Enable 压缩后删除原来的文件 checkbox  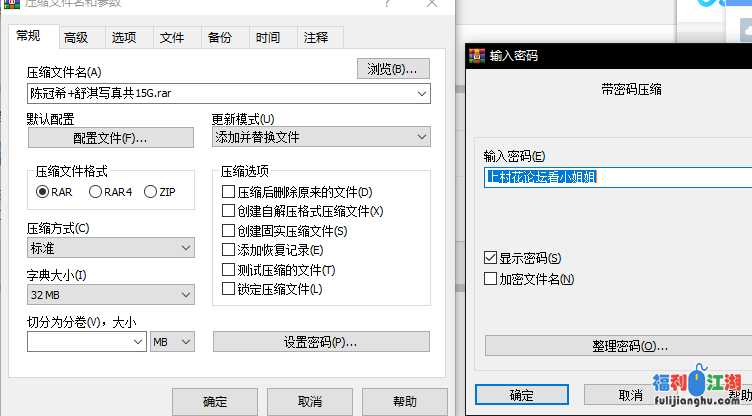pos(228,192)
